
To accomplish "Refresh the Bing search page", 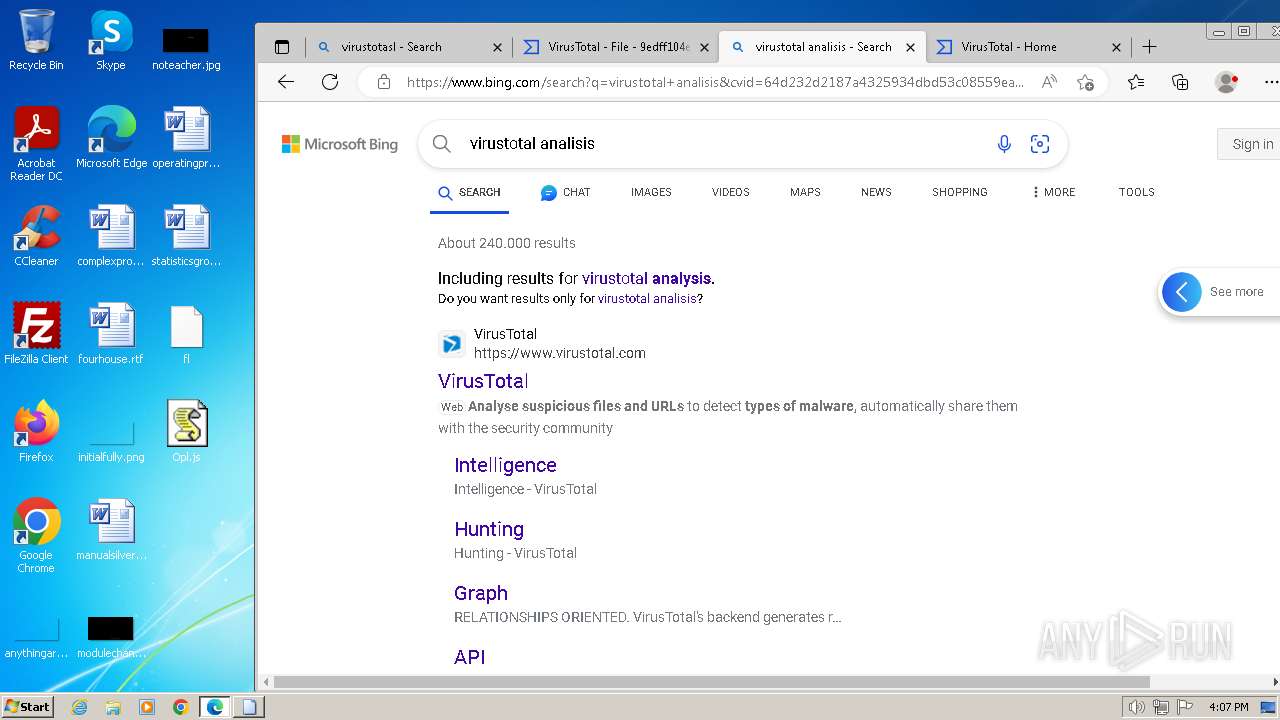I will tap(330, 82).
